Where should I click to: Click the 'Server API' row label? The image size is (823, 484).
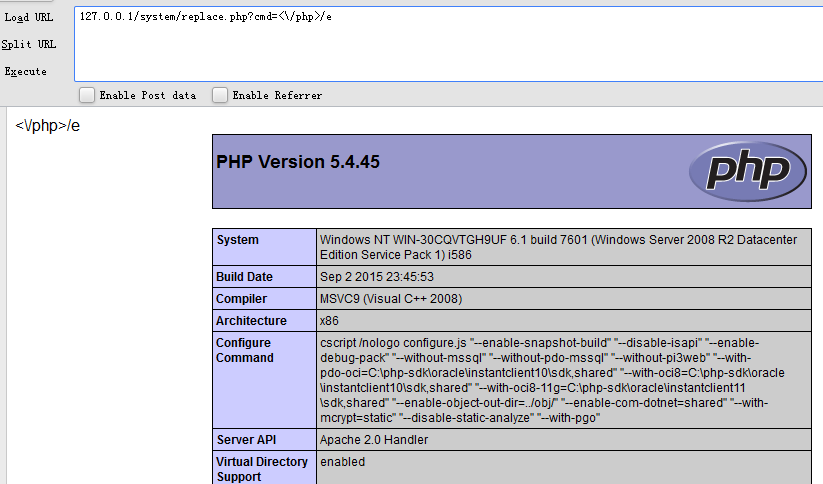pyautogui.click(x=246, y=440)
